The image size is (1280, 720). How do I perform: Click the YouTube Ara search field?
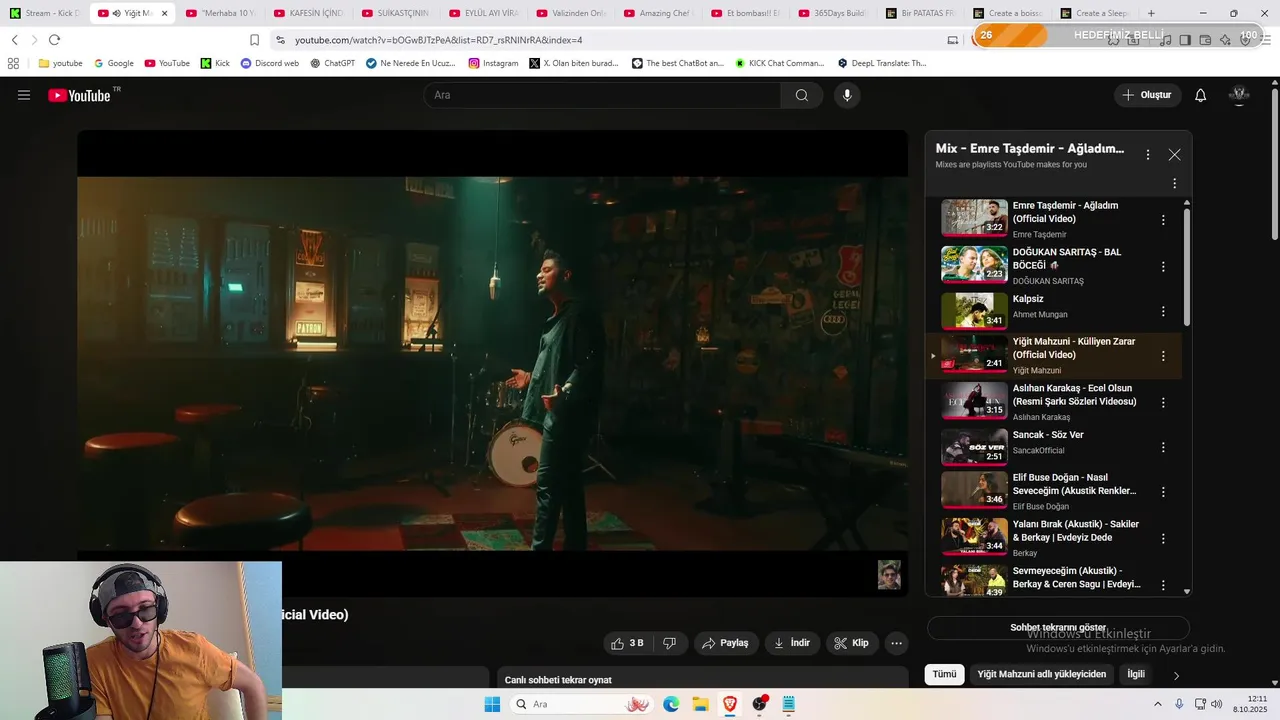602,95
